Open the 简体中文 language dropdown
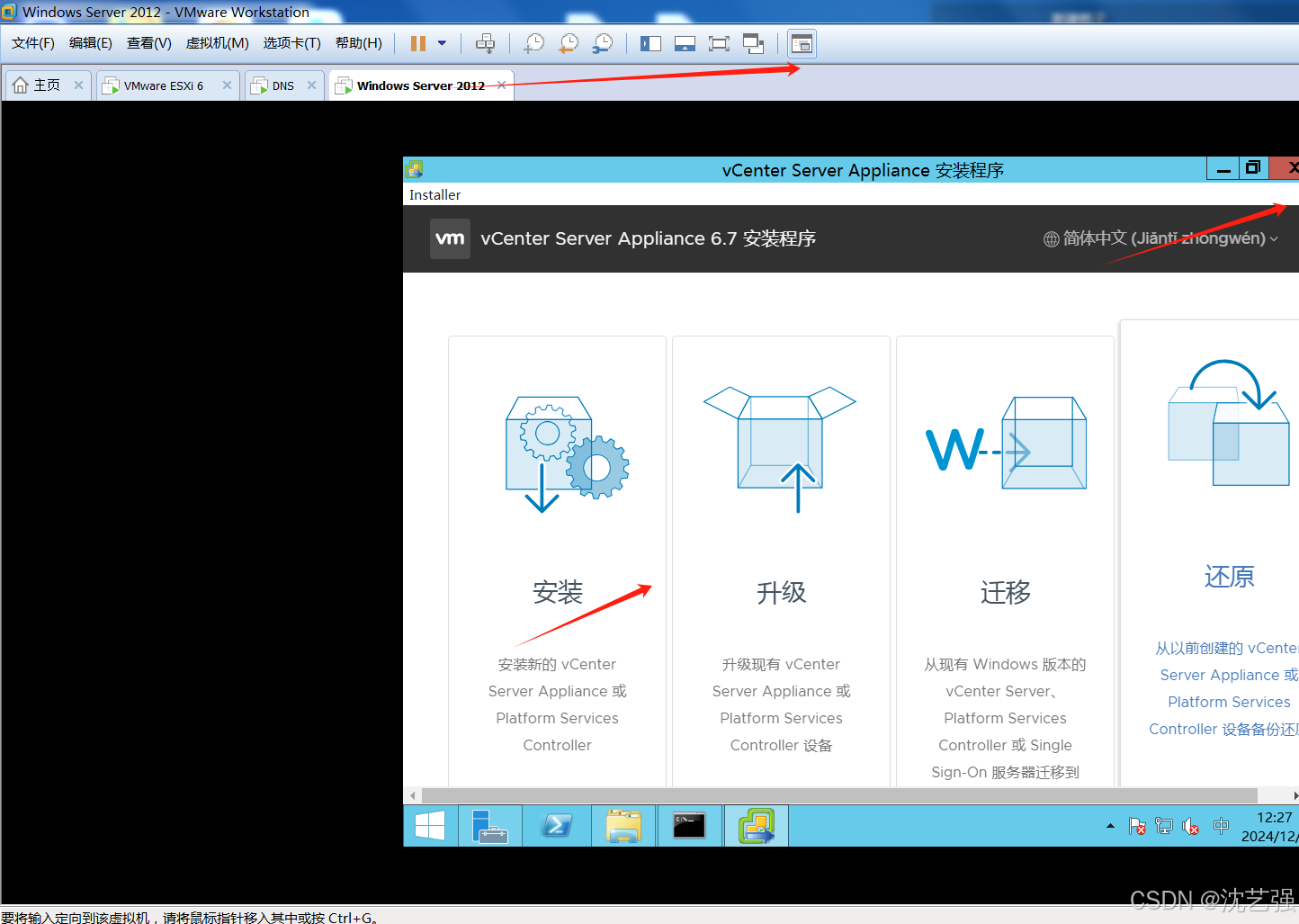 tap(1160, 238)
